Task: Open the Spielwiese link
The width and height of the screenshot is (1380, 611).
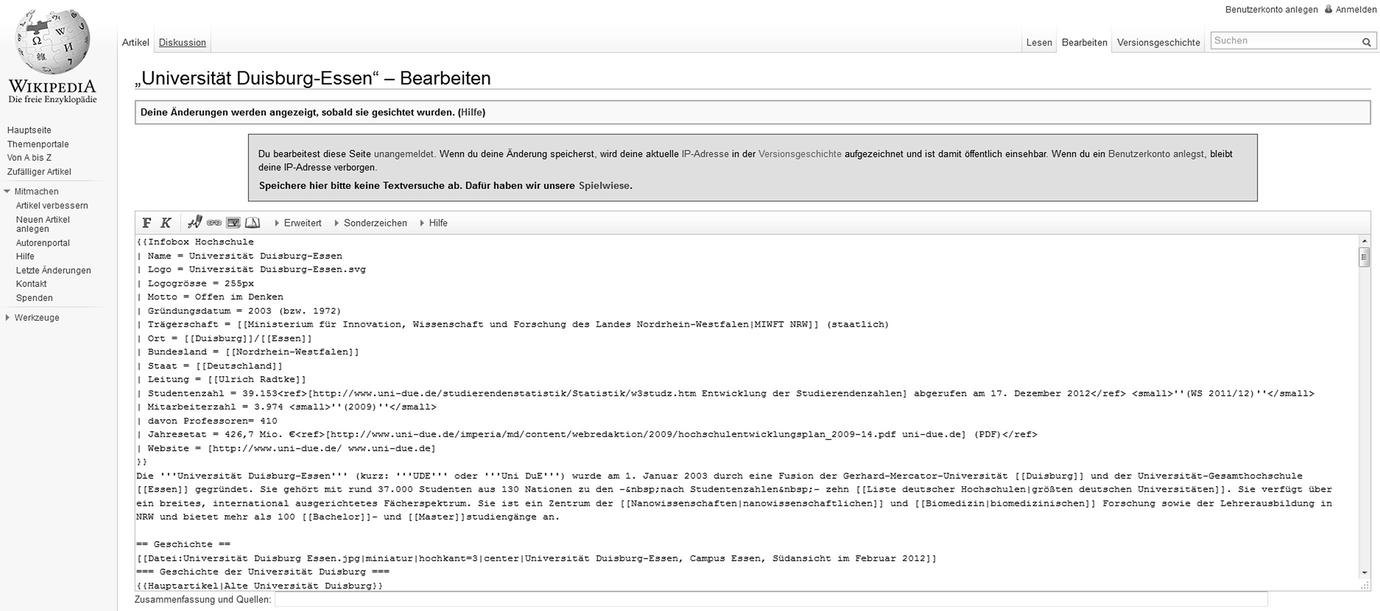Action: click(x=604, y=185)
